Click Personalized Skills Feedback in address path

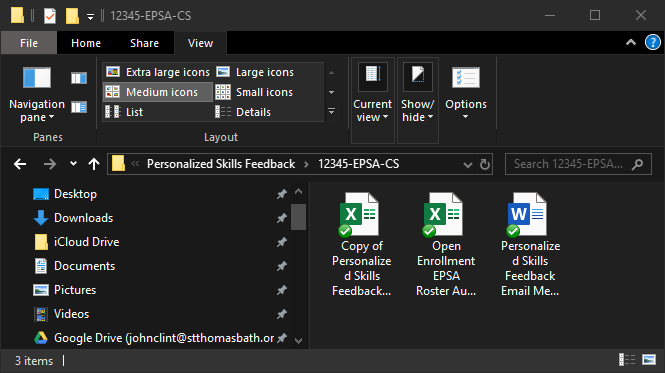(221, 164)
